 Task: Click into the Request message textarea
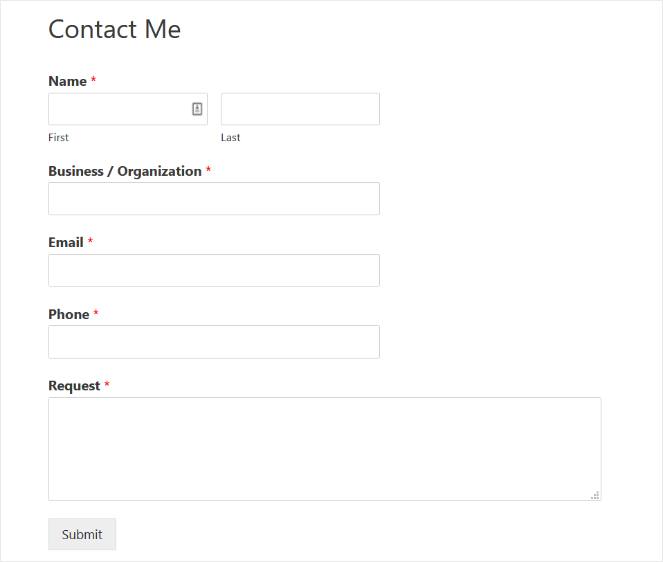click(x=324, y=448)
